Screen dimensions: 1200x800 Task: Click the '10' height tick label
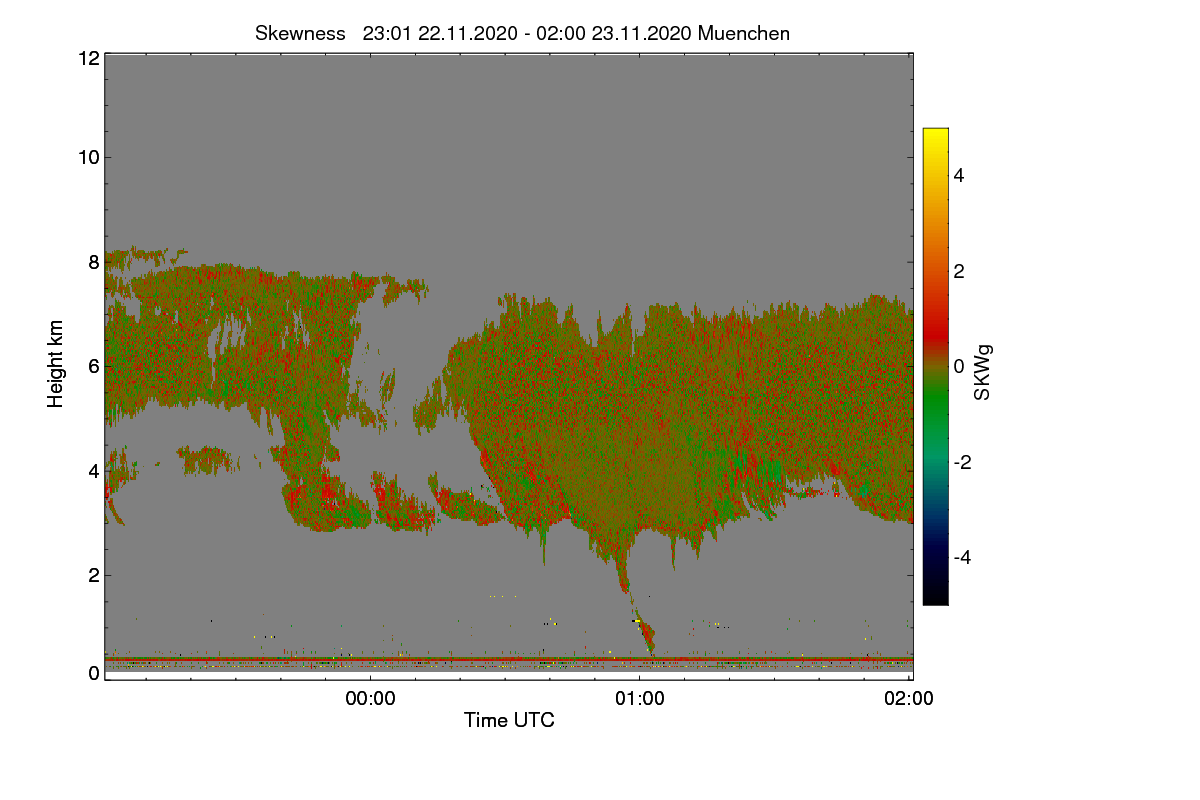tap(88, 157)
